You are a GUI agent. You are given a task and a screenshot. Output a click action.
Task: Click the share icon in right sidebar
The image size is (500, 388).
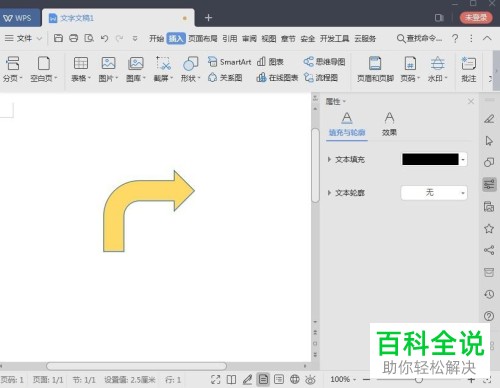pos(489,250)
